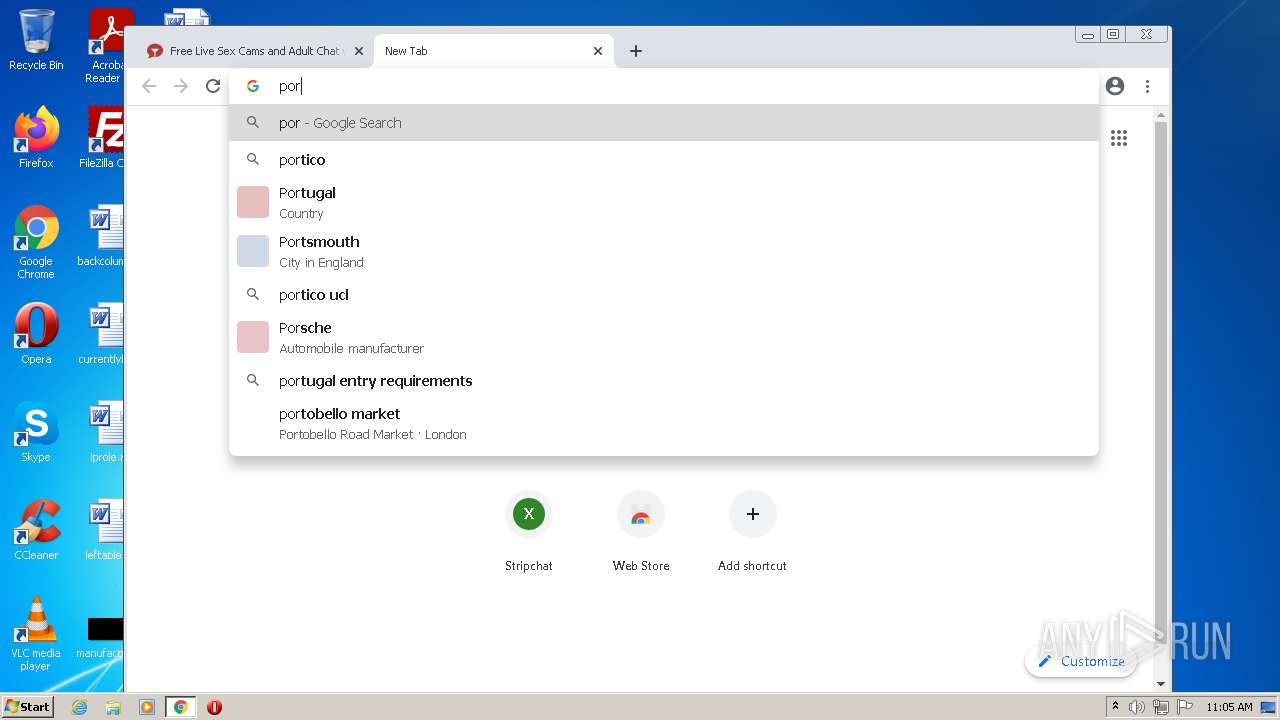1280x720 pixels.
Task: Select the Opera desktop icon
Action: click(36, 334)
